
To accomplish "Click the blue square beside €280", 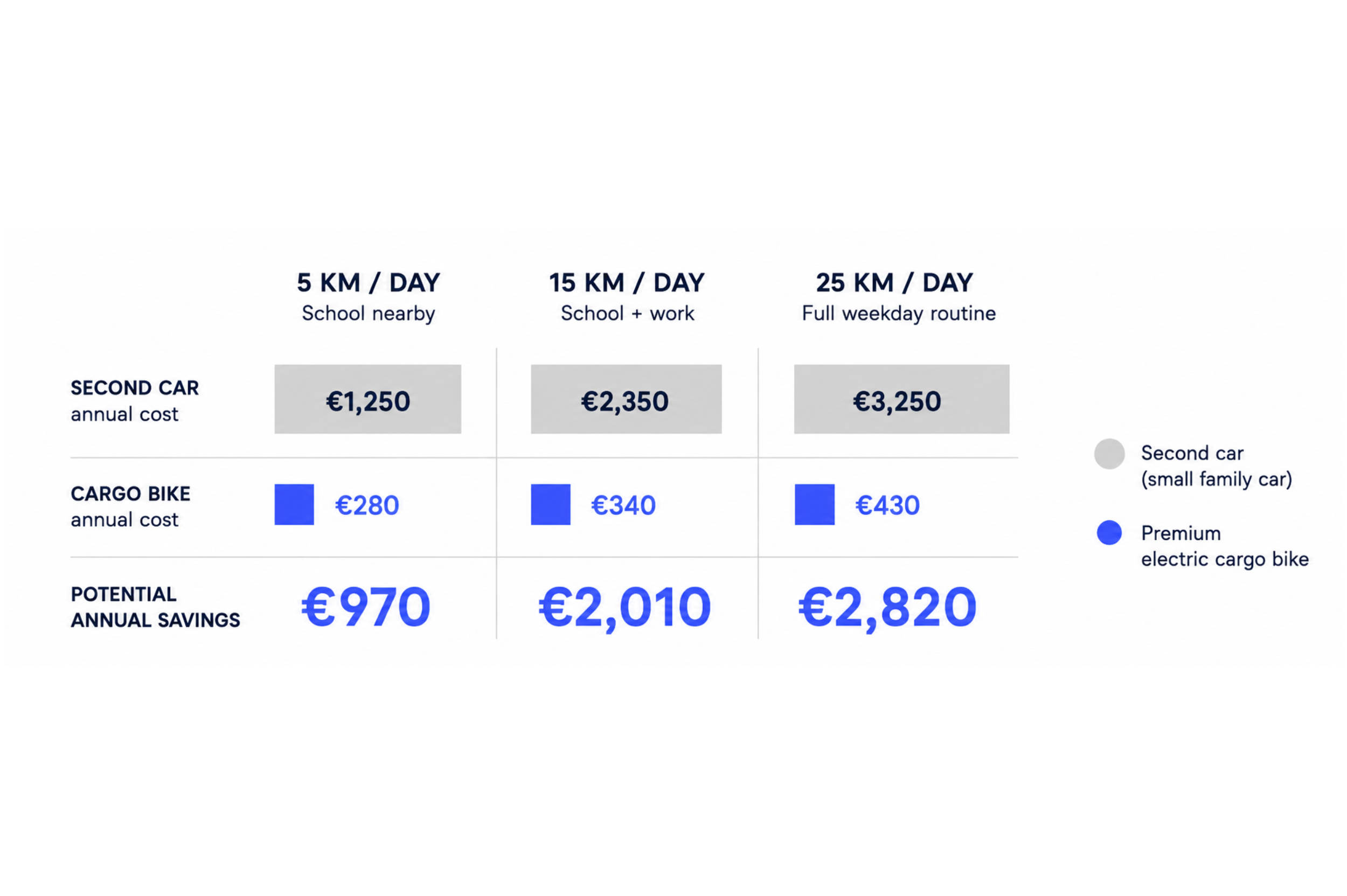I will [x=294, y=504].
